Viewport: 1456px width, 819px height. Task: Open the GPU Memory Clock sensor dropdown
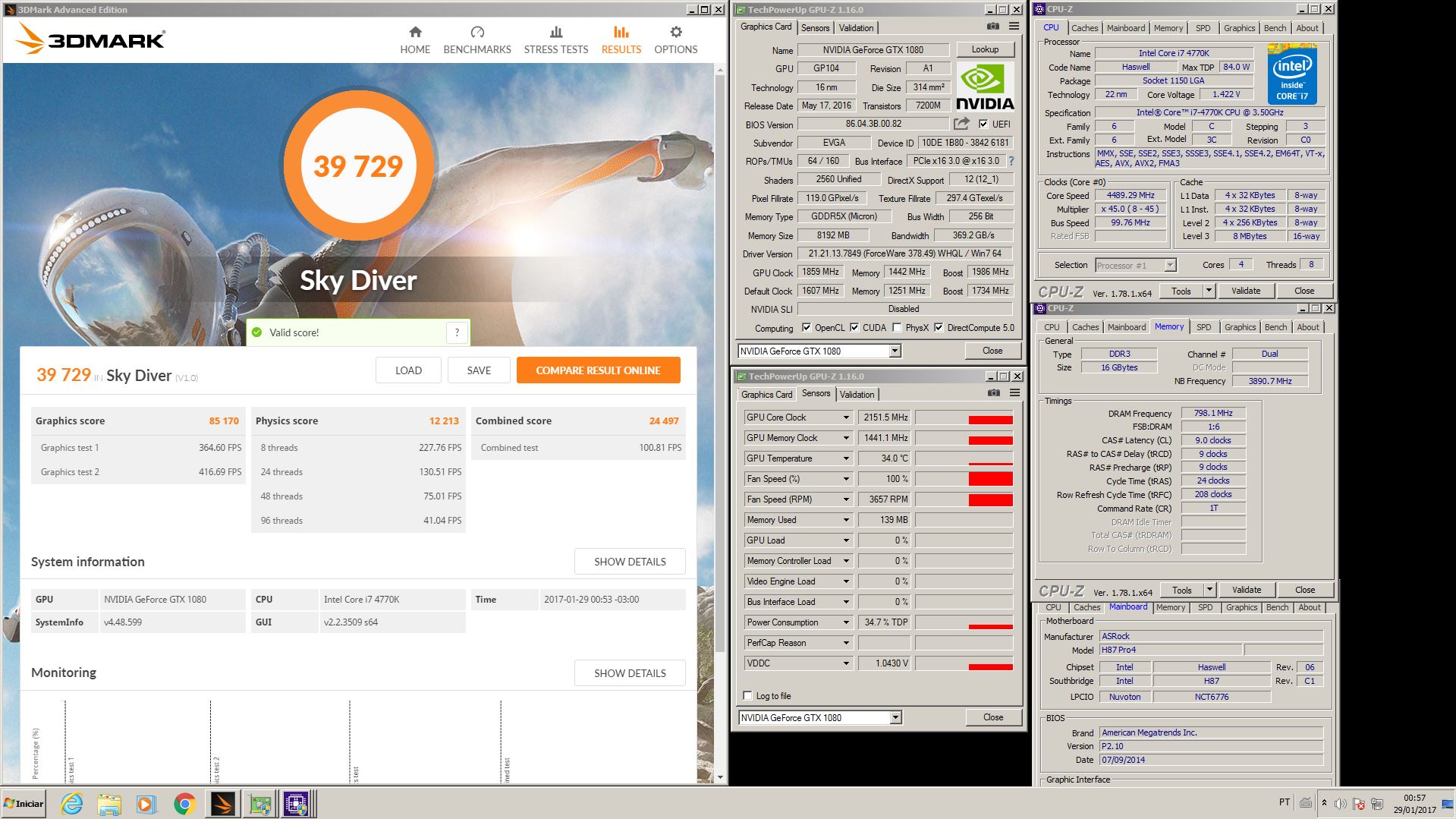[846, 438]
